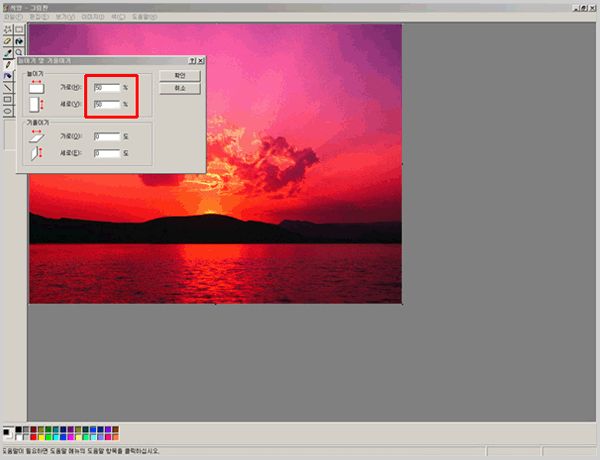Activate the Magnifier tool
Image resolution: width=600 pixels, height=460 pixels.
19,52
